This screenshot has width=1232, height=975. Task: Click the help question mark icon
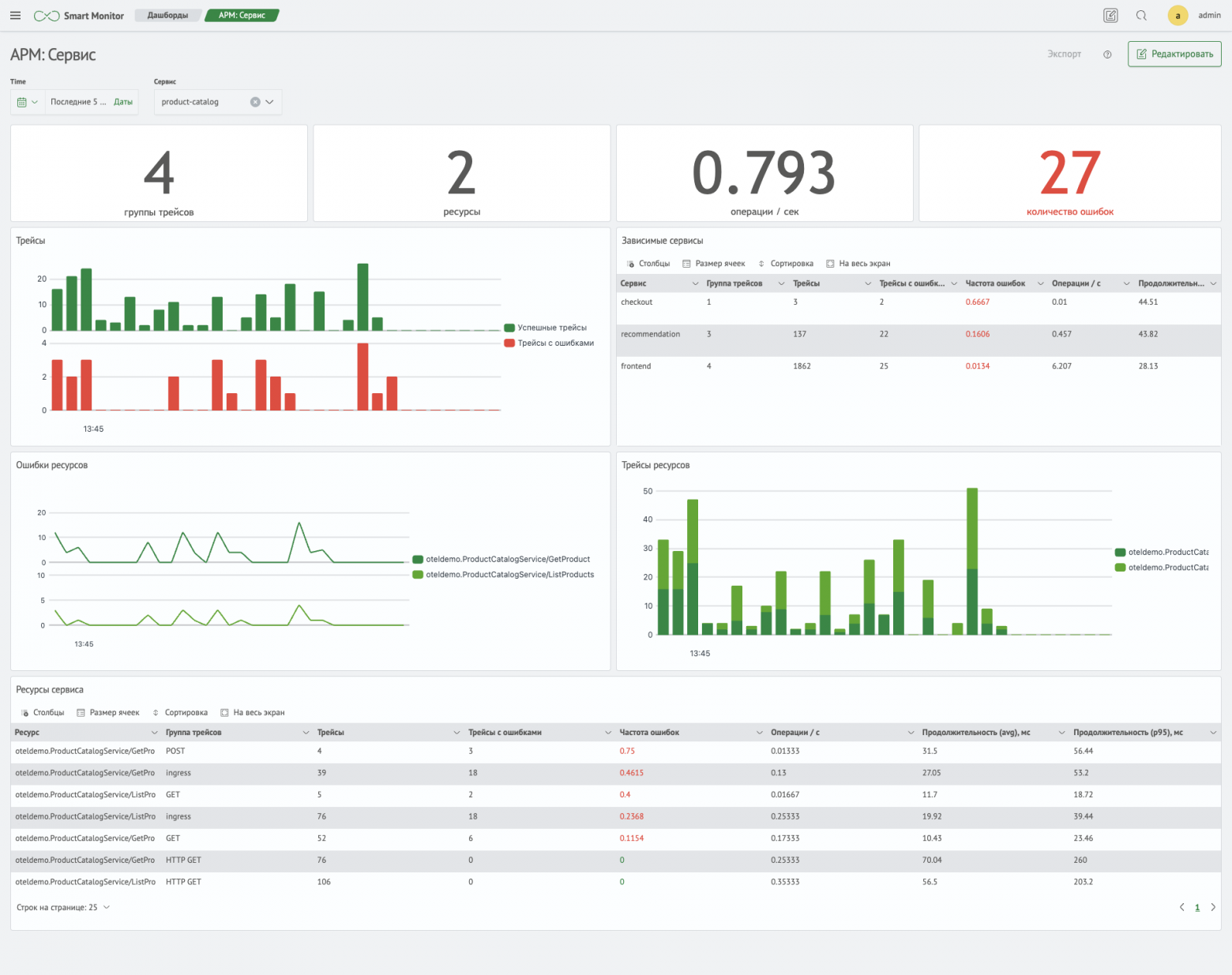[1107, 54]
